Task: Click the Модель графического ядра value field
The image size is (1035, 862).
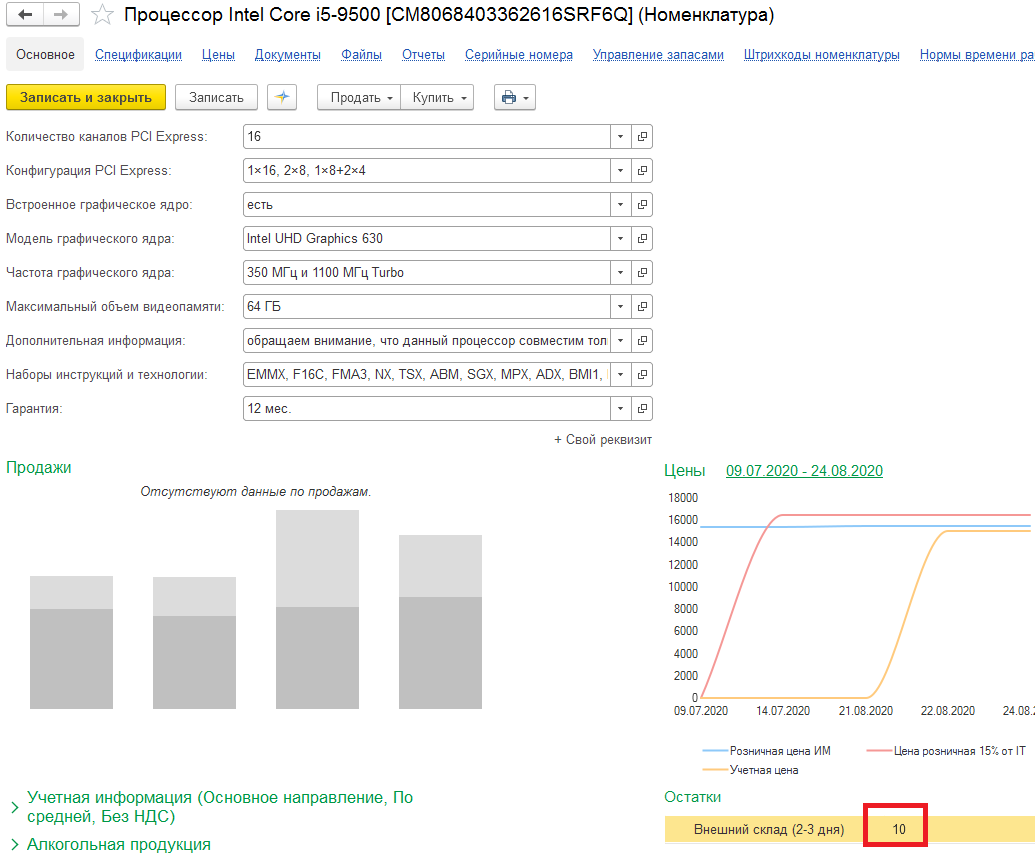Action: click(x=426, y=238)
